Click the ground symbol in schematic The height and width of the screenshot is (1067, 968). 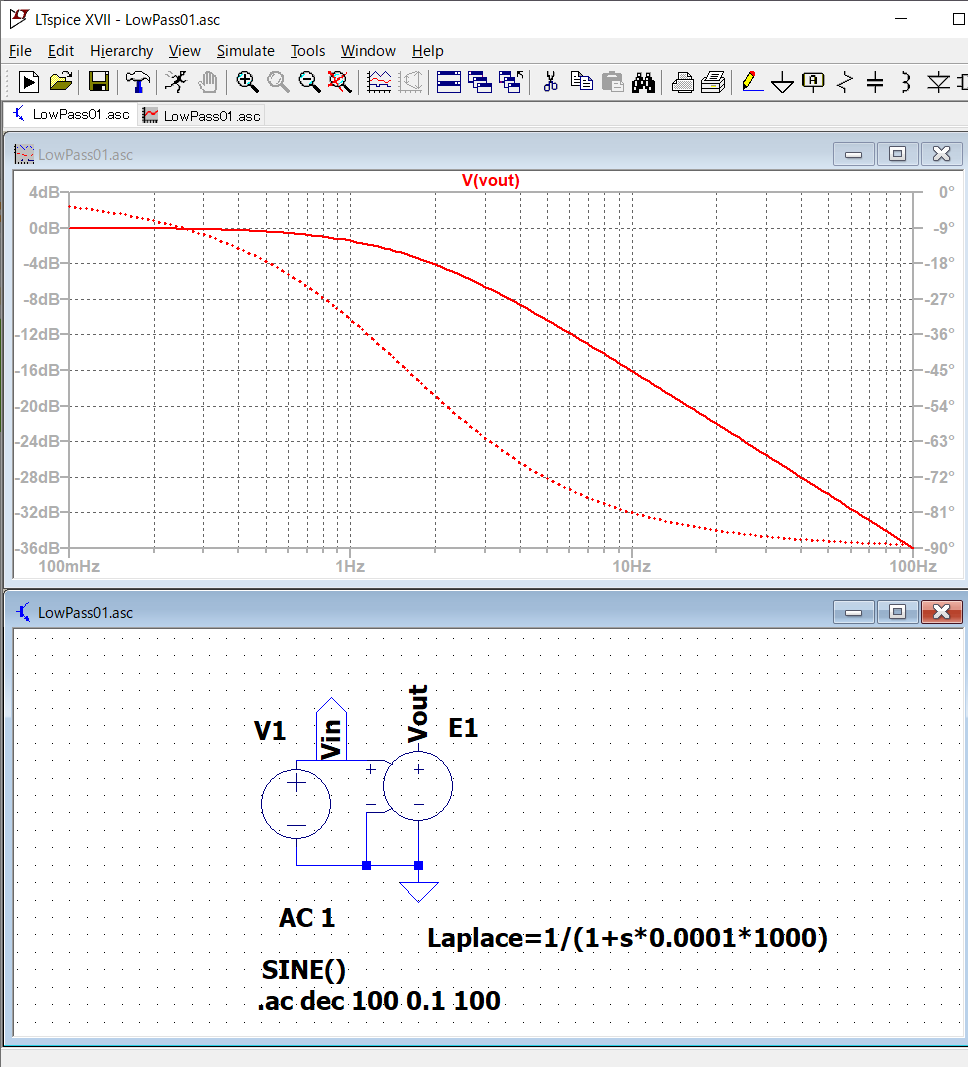(x=418, y=891)
